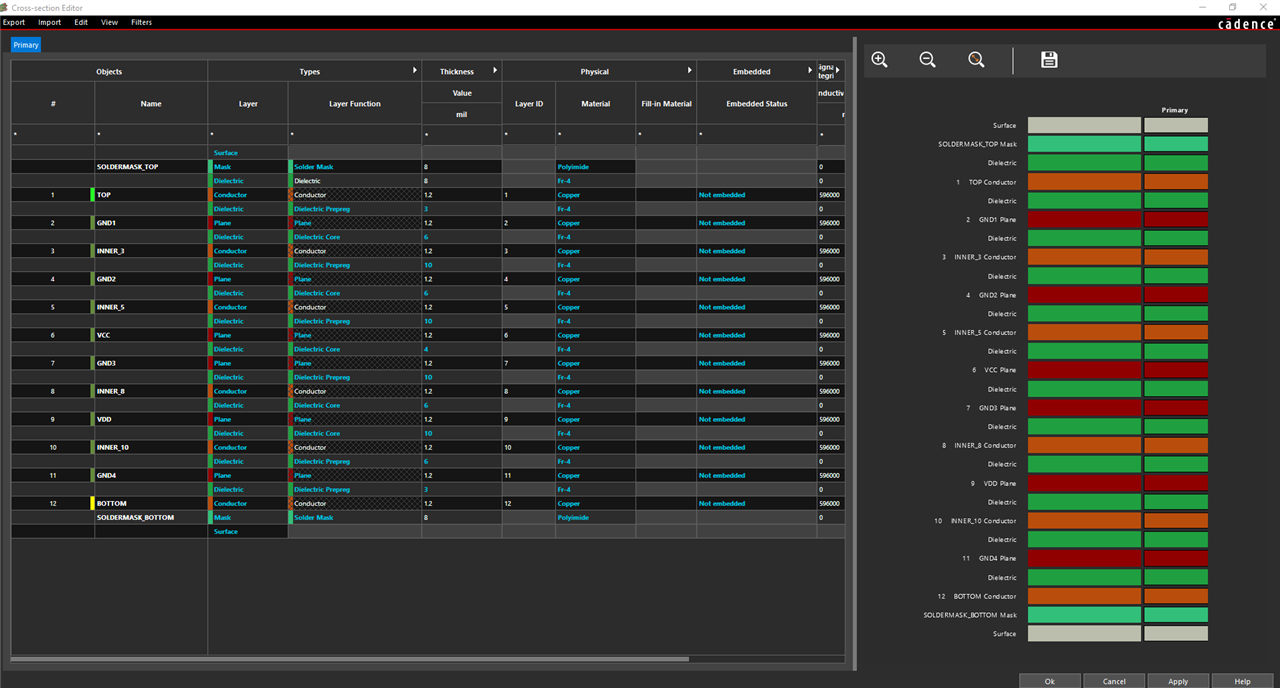Select the VCC name cell
This screenshot has height=688, width=1280.
click(151, 335)
